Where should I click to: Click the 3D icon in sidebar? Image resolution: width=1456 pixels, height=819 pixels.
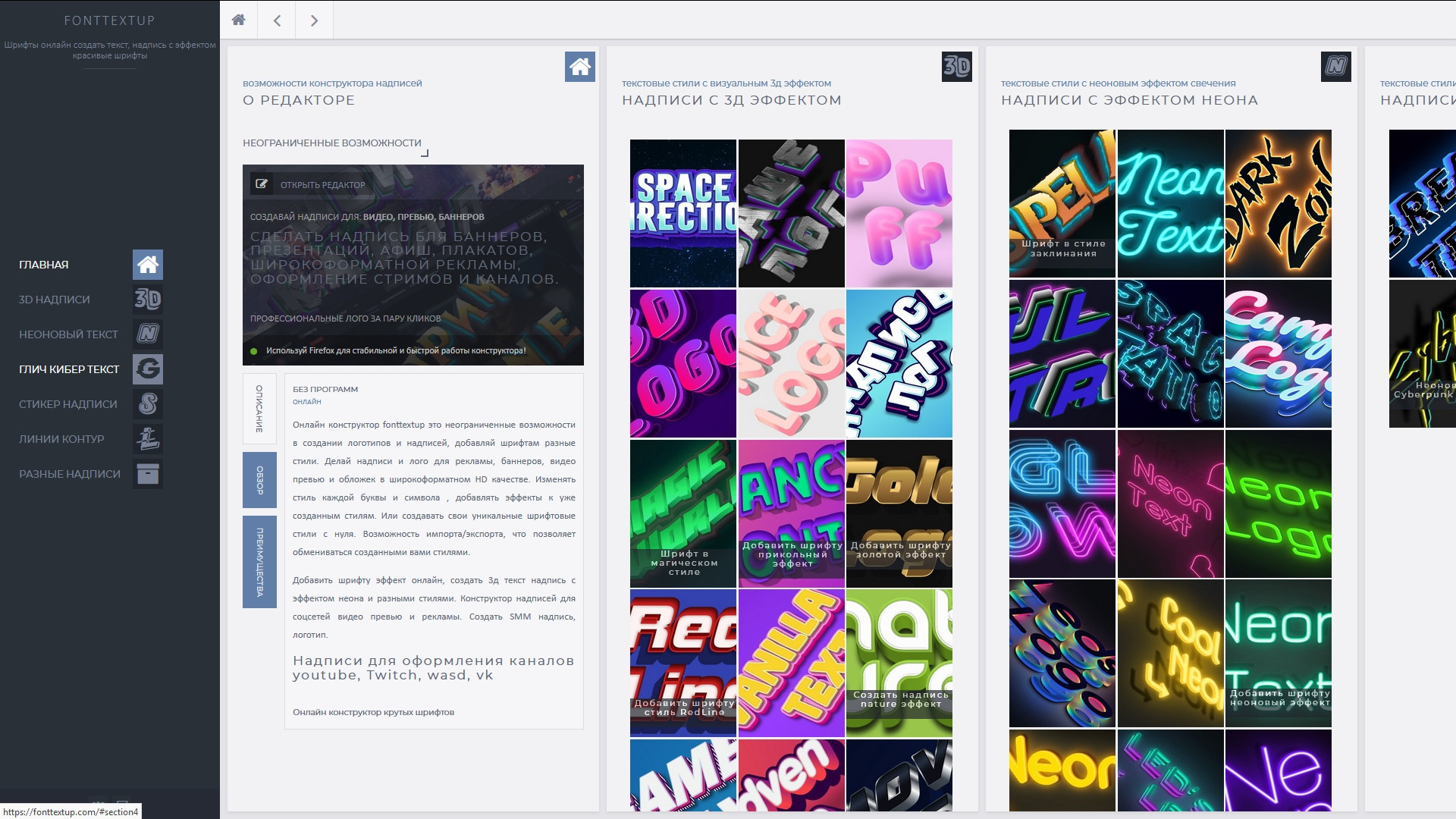tap(148, 300)
